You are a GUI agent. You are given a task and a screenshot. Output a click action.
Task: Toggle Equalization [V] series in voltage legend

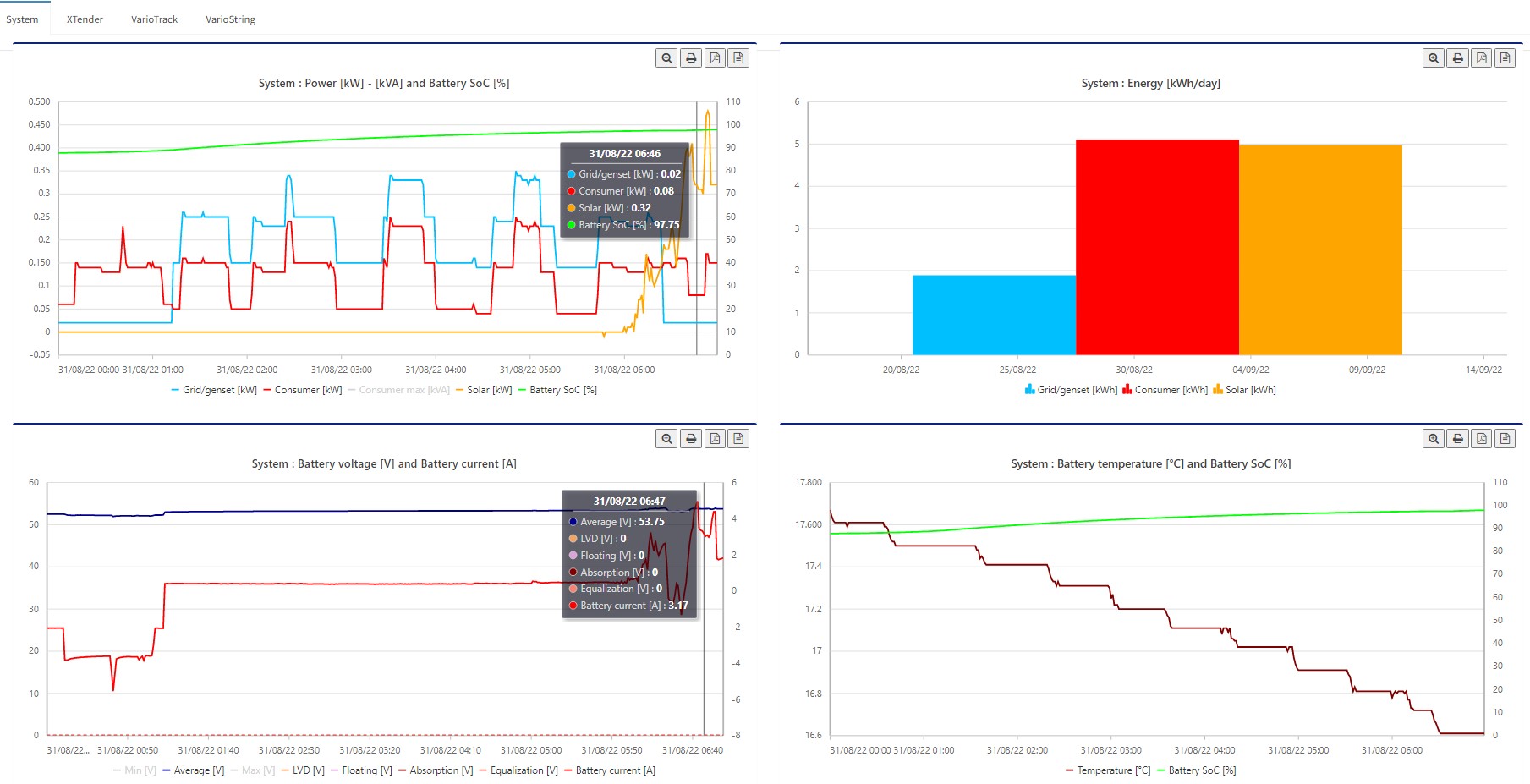[x=518, y=770]
